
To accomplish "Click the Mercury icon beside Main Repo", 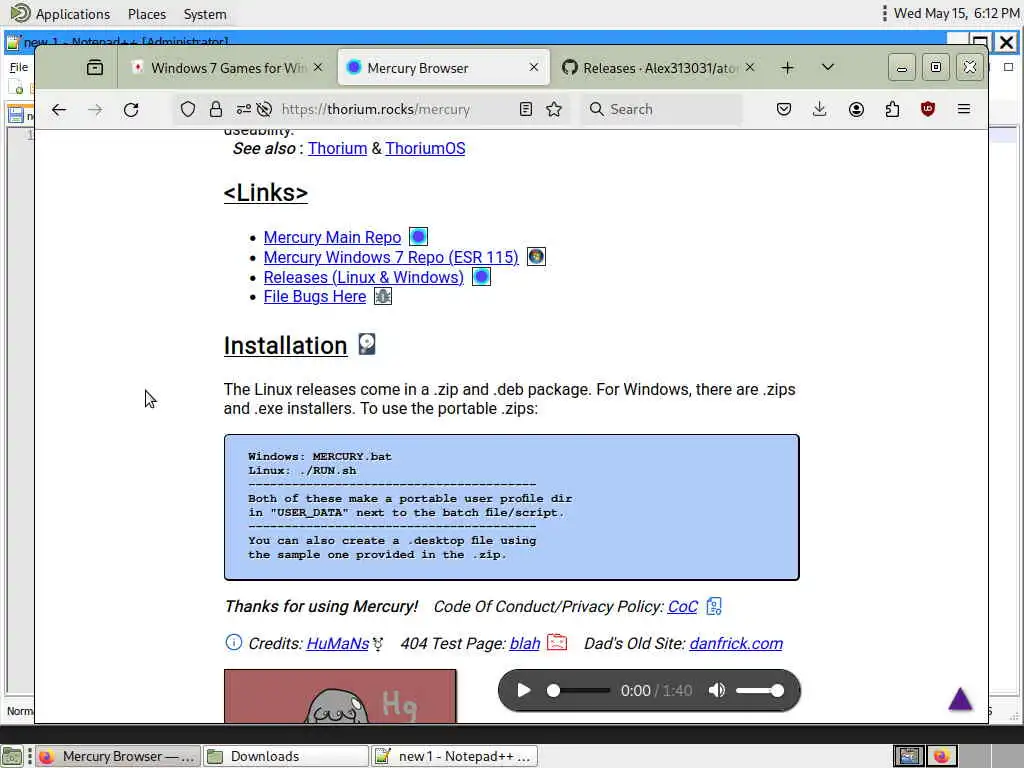I will [418, 236].
